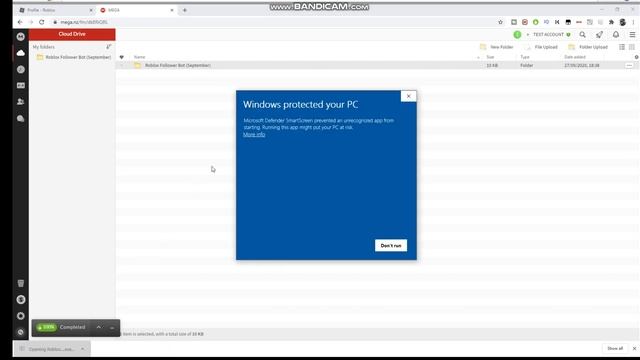Open the rubbish bin icon in sidebar
The width and height of the screenshot is (640, 360).
point(20,283)
